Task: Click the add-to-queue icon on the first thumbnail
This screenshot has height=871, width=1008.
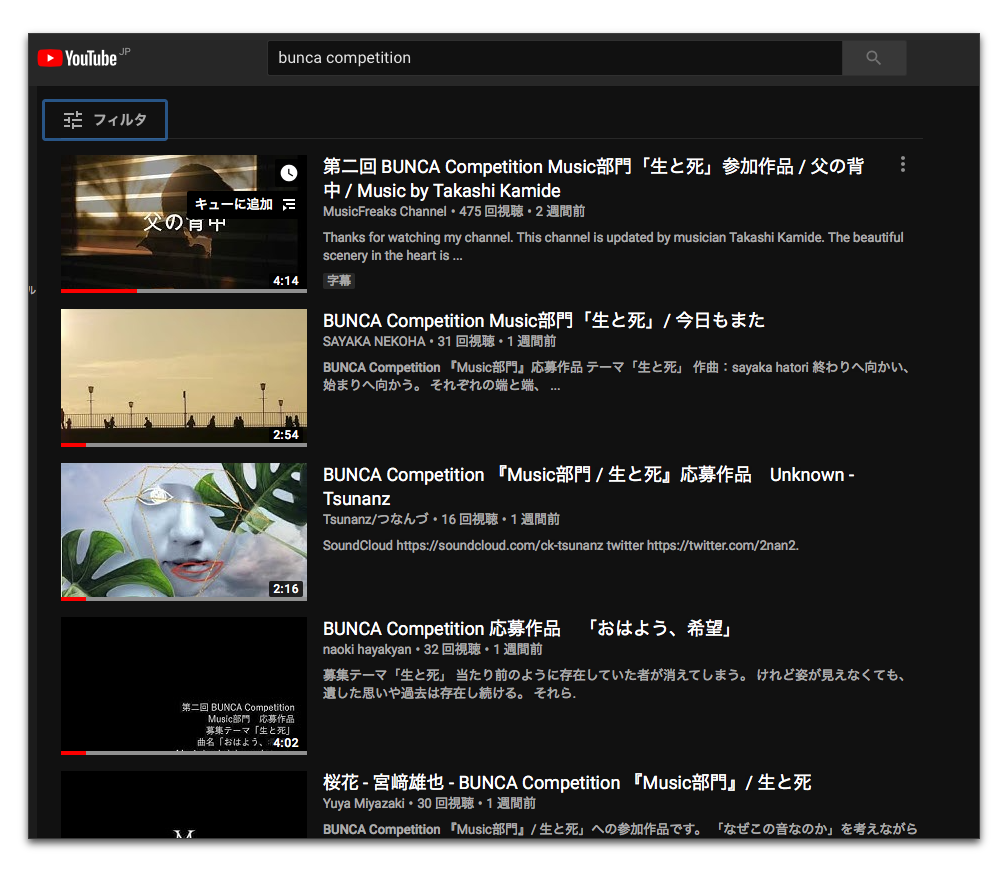Action: [x=289, y=204]
